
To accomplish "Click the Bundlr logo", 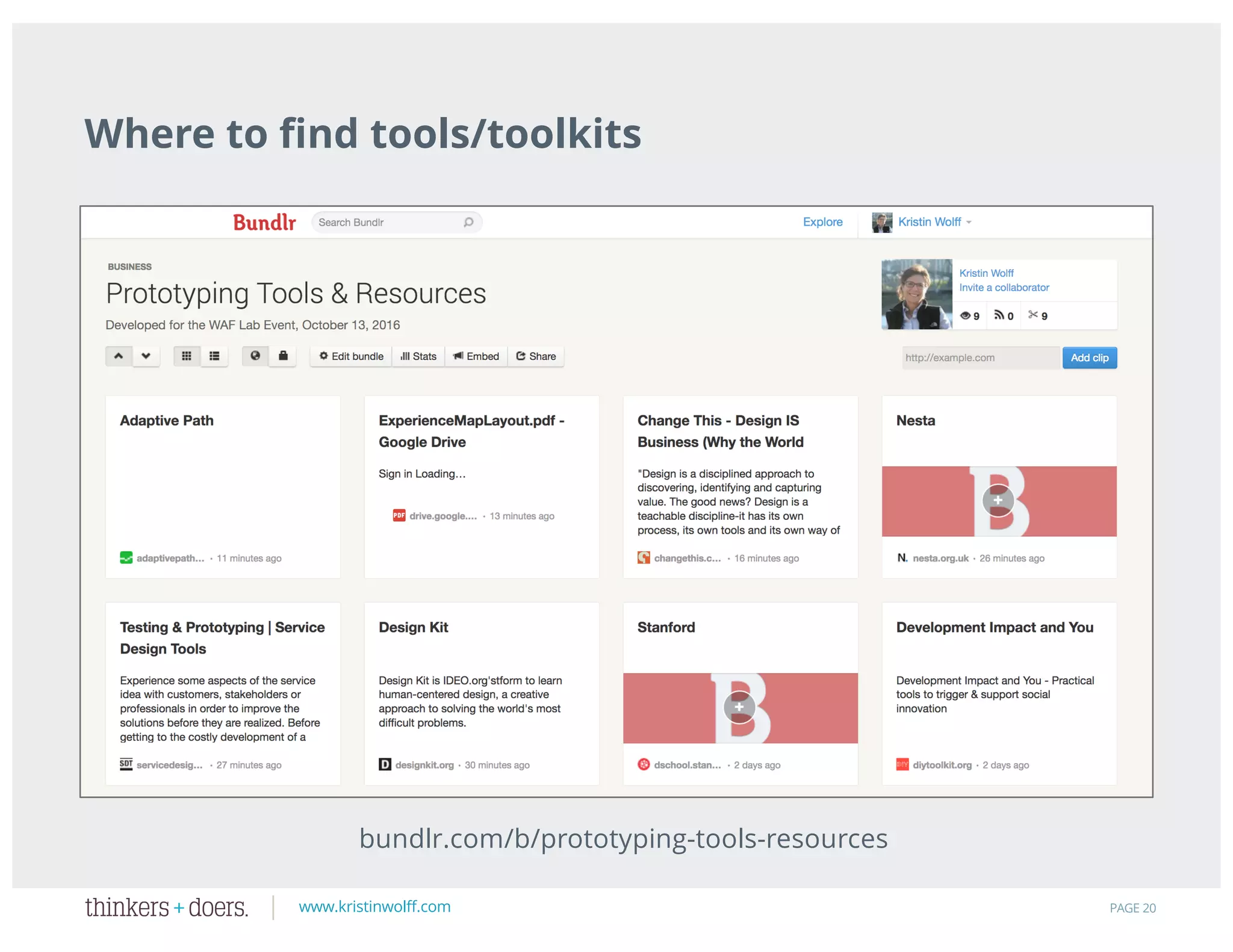I will [264, 223].
